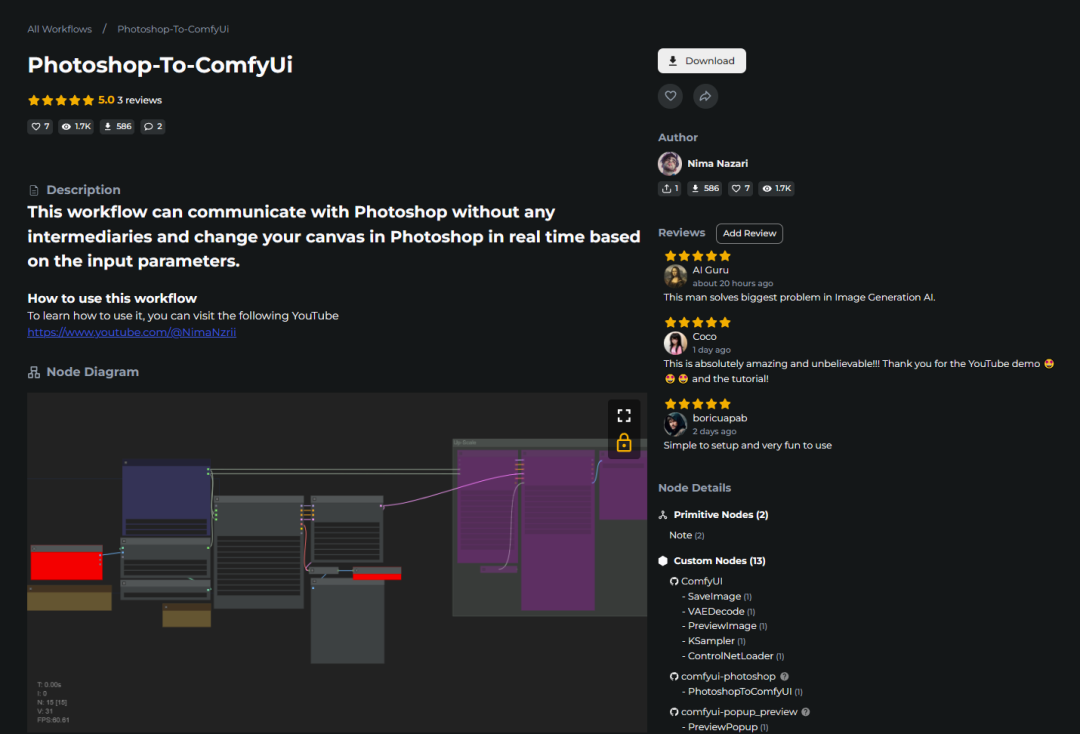The image size is (1080, 734).
Task: Toggle the diagram lock icon
Action: (x=624, y=442)
